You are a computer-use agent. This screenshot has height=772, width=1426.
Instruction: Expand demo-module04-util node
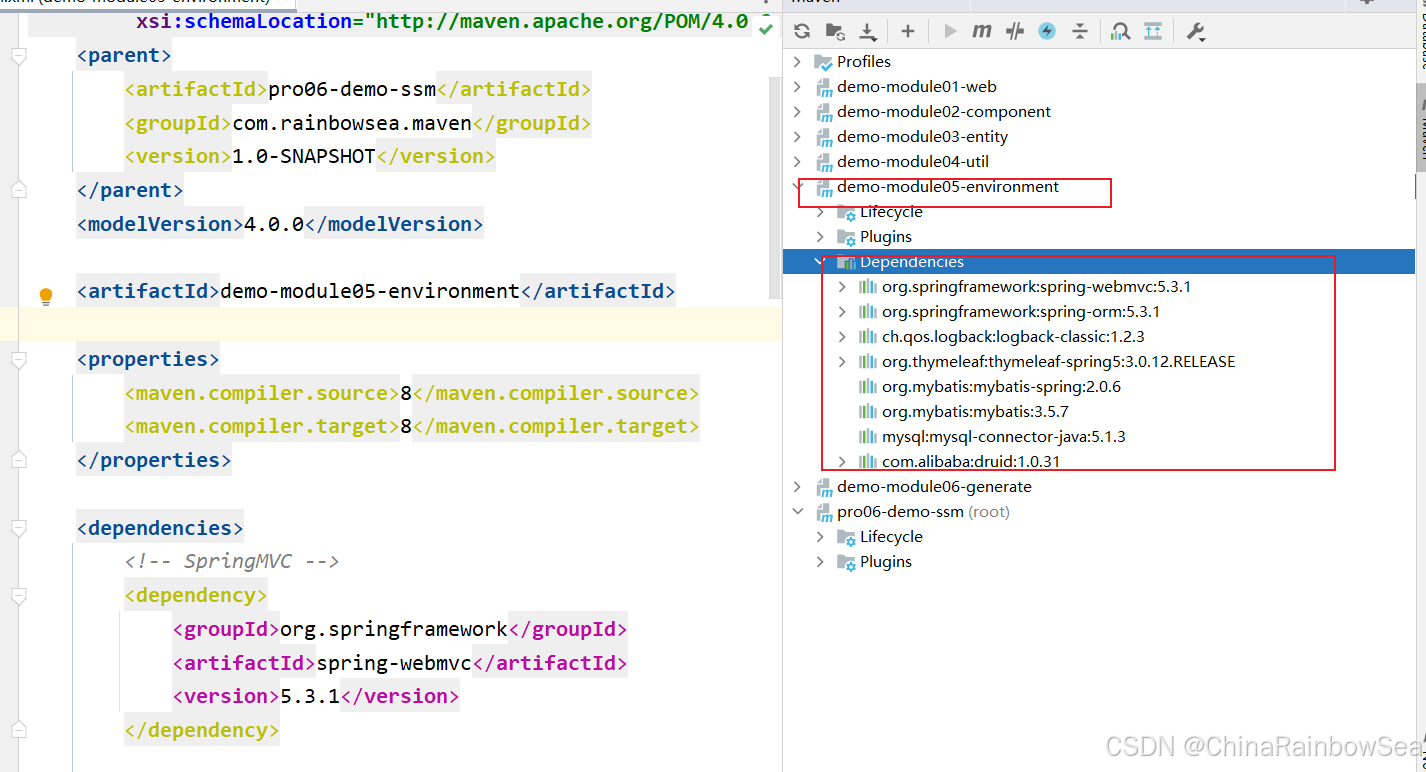tap(797, 162)
